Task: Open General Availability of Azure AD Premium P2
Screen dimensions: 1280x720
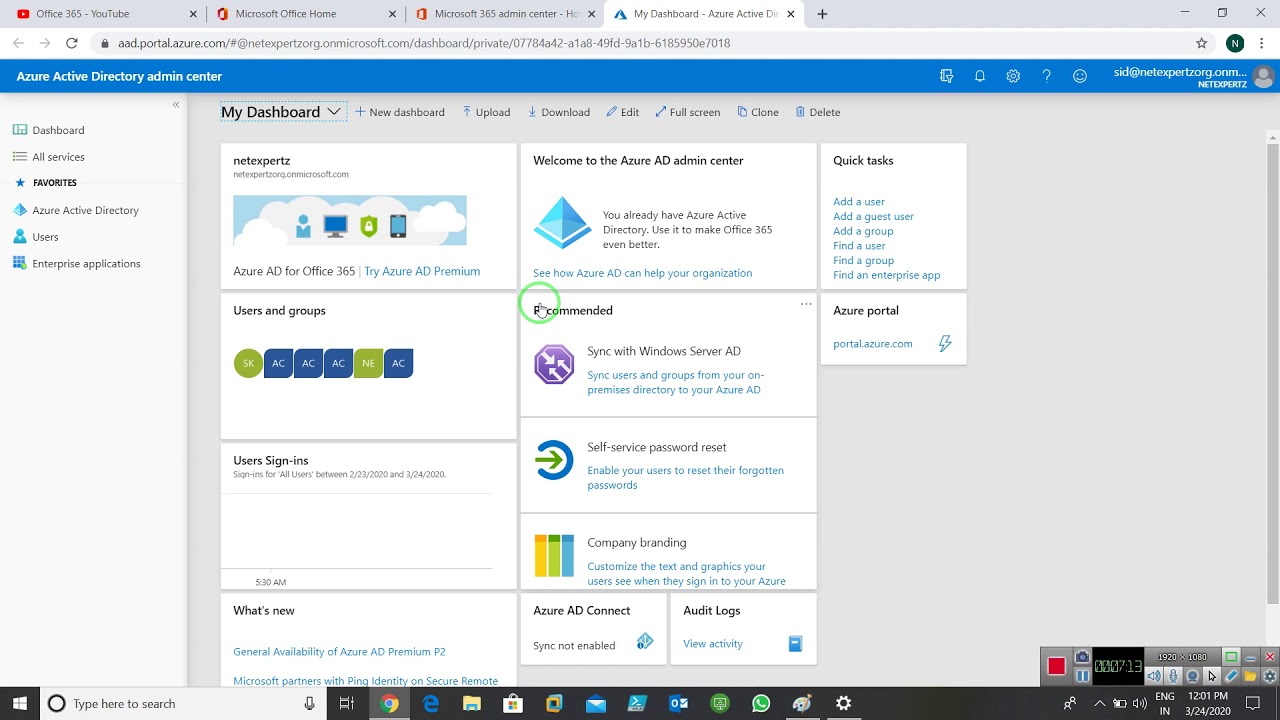Action: pos(339,652)
